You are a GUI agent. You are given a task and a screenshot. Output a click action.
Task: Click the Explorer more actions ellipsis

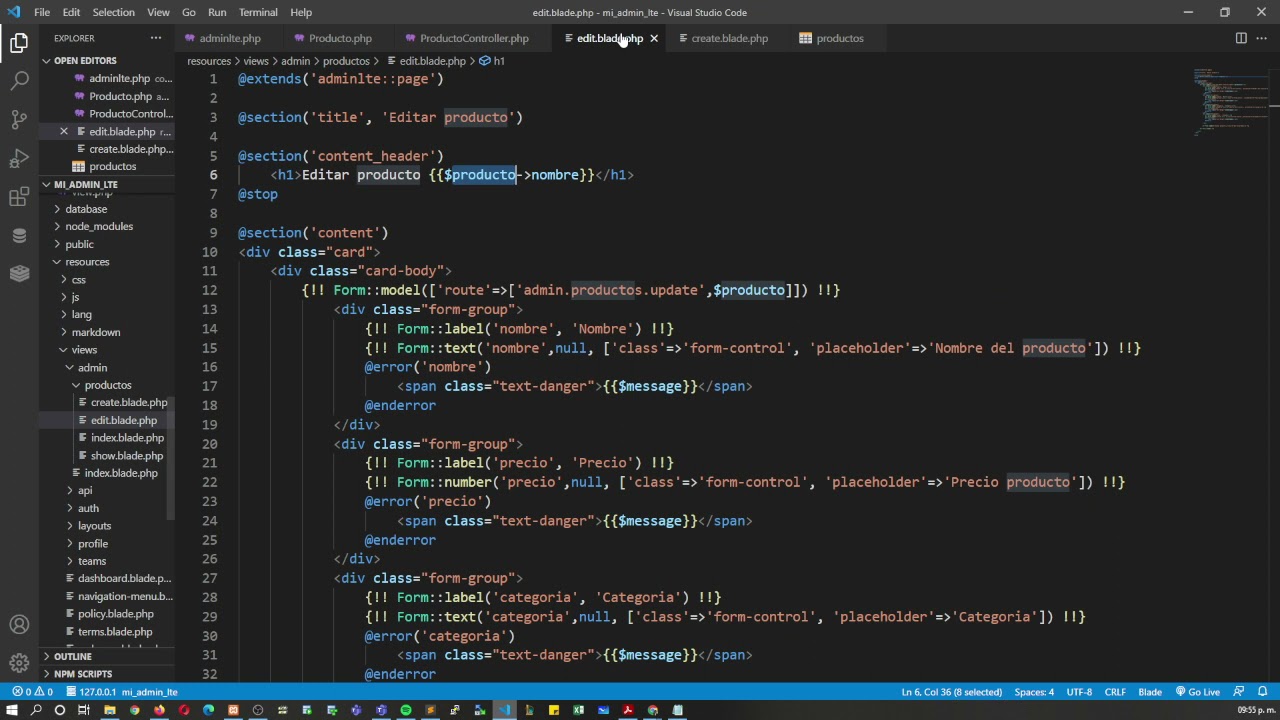pos(156,38)
